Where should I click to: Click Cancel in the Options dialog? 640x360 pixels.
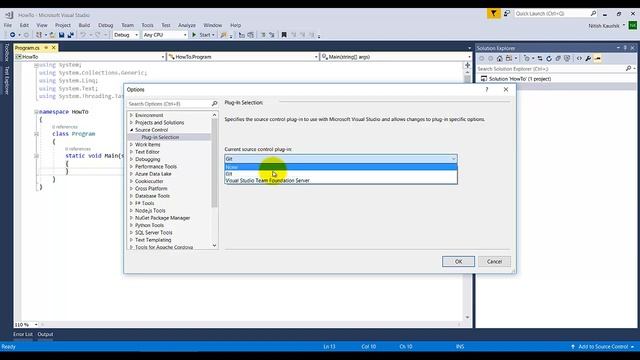point(494,262)
